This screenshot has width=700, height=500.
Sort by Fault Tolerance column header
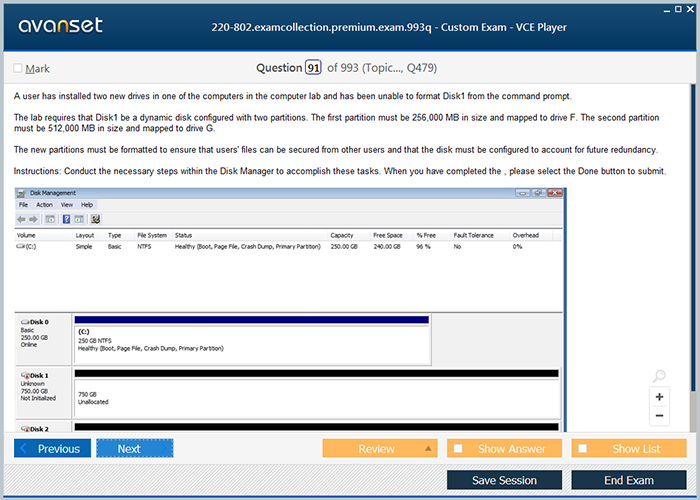[x=480, y=235]
